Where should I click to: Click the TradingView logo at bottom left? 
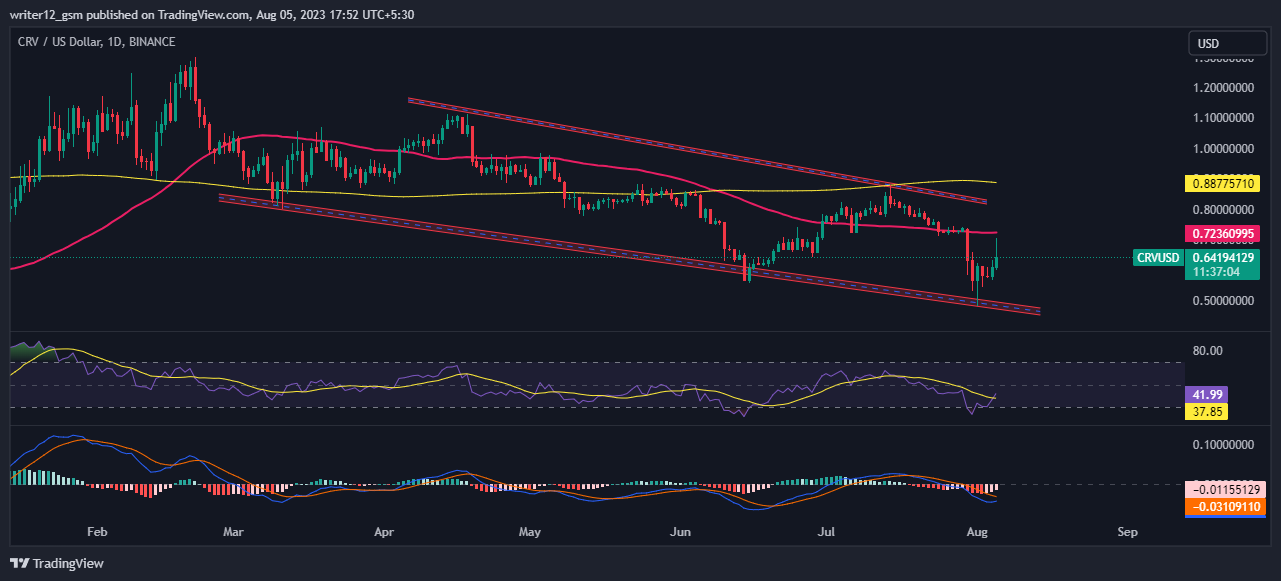point(57,563)
